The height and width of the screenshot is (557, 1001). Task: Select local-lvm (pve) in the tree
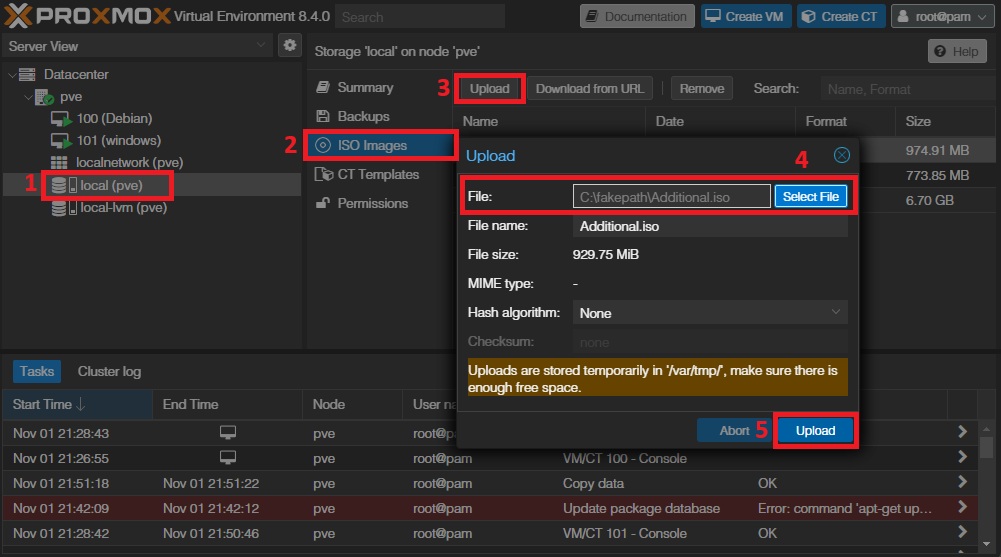click(123, 207)
